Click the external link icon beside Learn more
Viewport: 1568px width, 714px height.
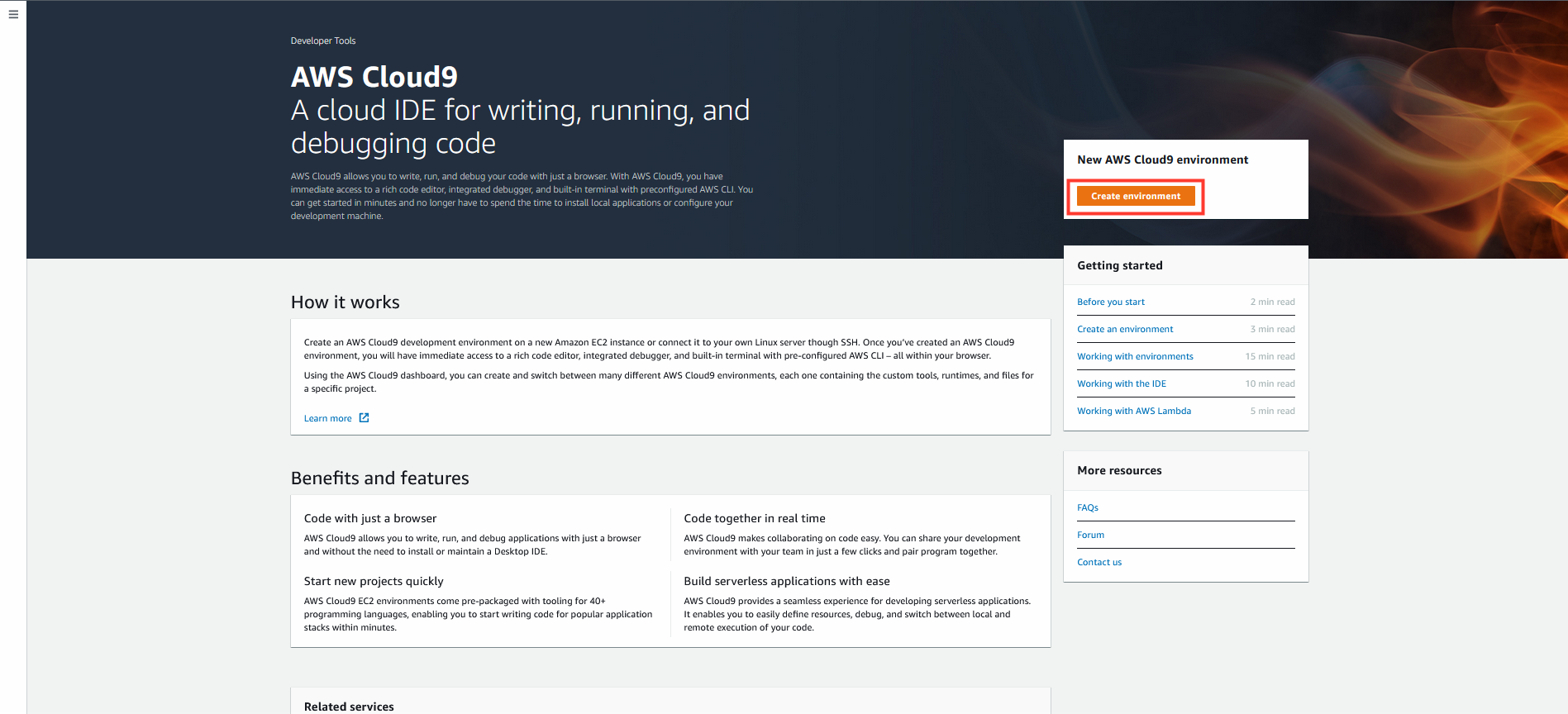[x=364, y=418]
